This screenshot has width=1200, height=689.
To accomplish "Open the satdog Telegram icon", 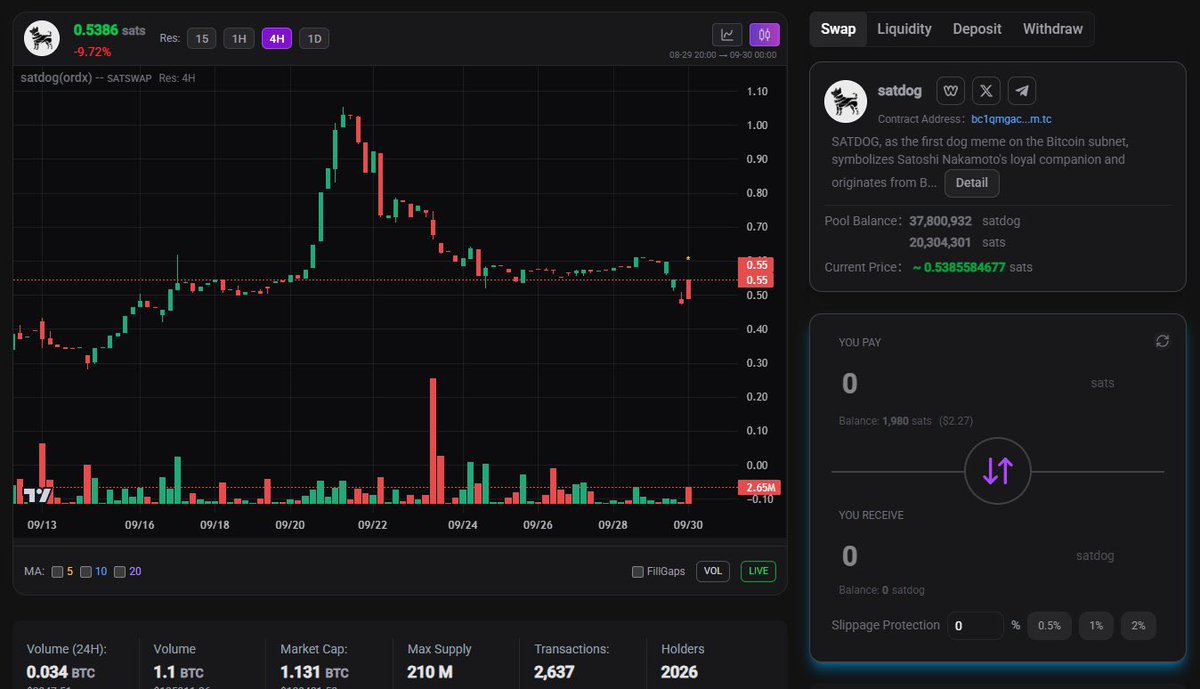I will click(x=1021, y=91).
